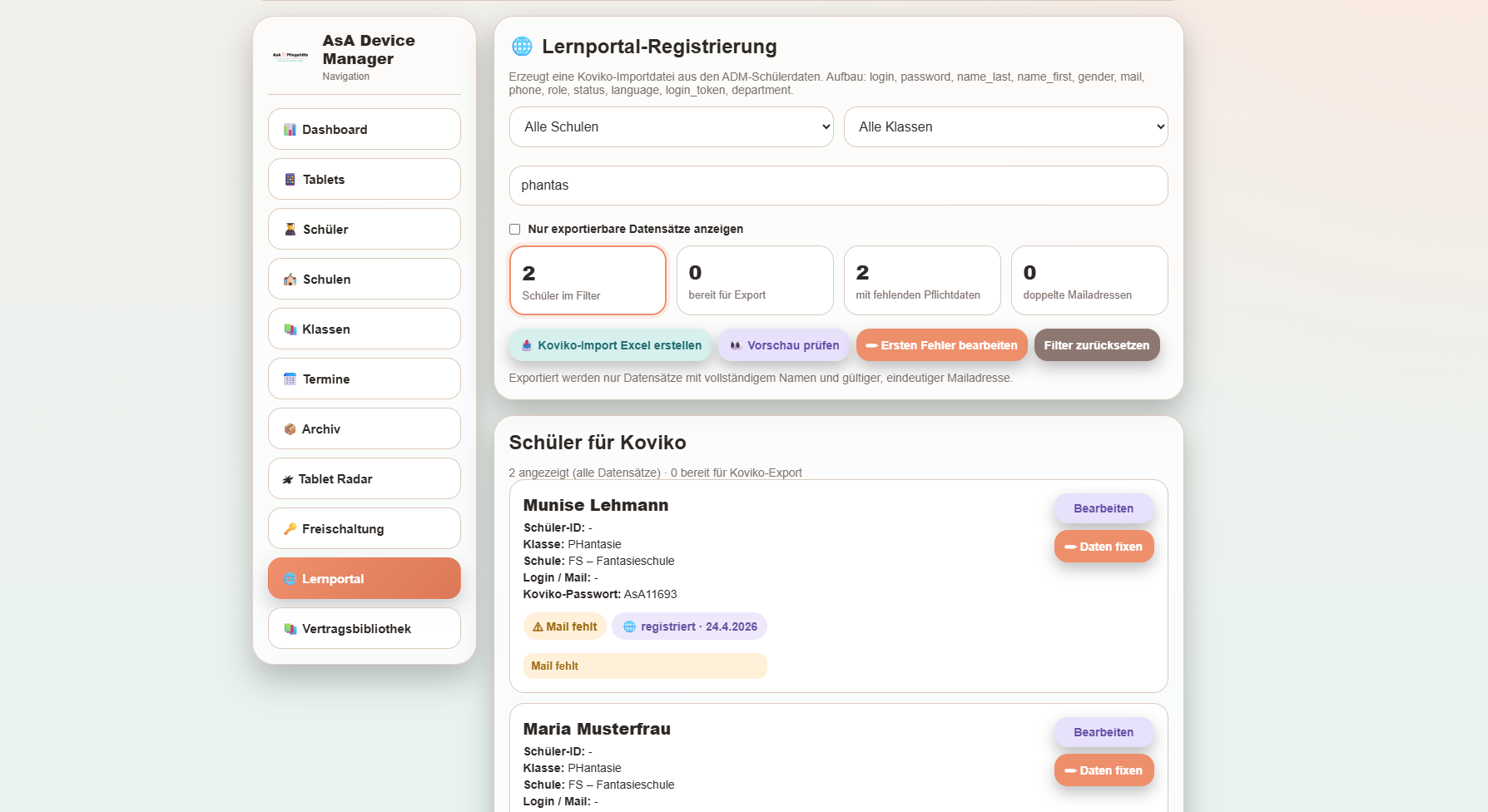The width and height of the screenshot is (1488, 812).
Task: Reset filters with 'Filter zurücksetzen'
Action: tap(1097, 345)
